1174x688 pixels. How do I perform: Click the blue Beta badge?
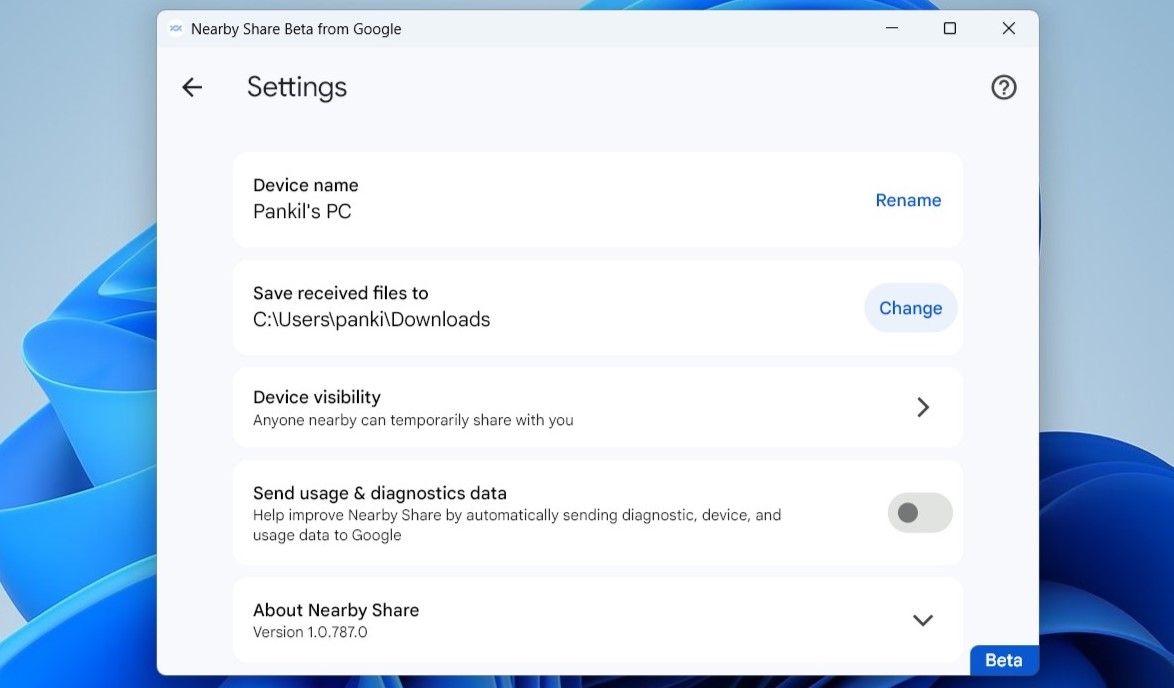pyautogui.click(x=1003, y=660)
